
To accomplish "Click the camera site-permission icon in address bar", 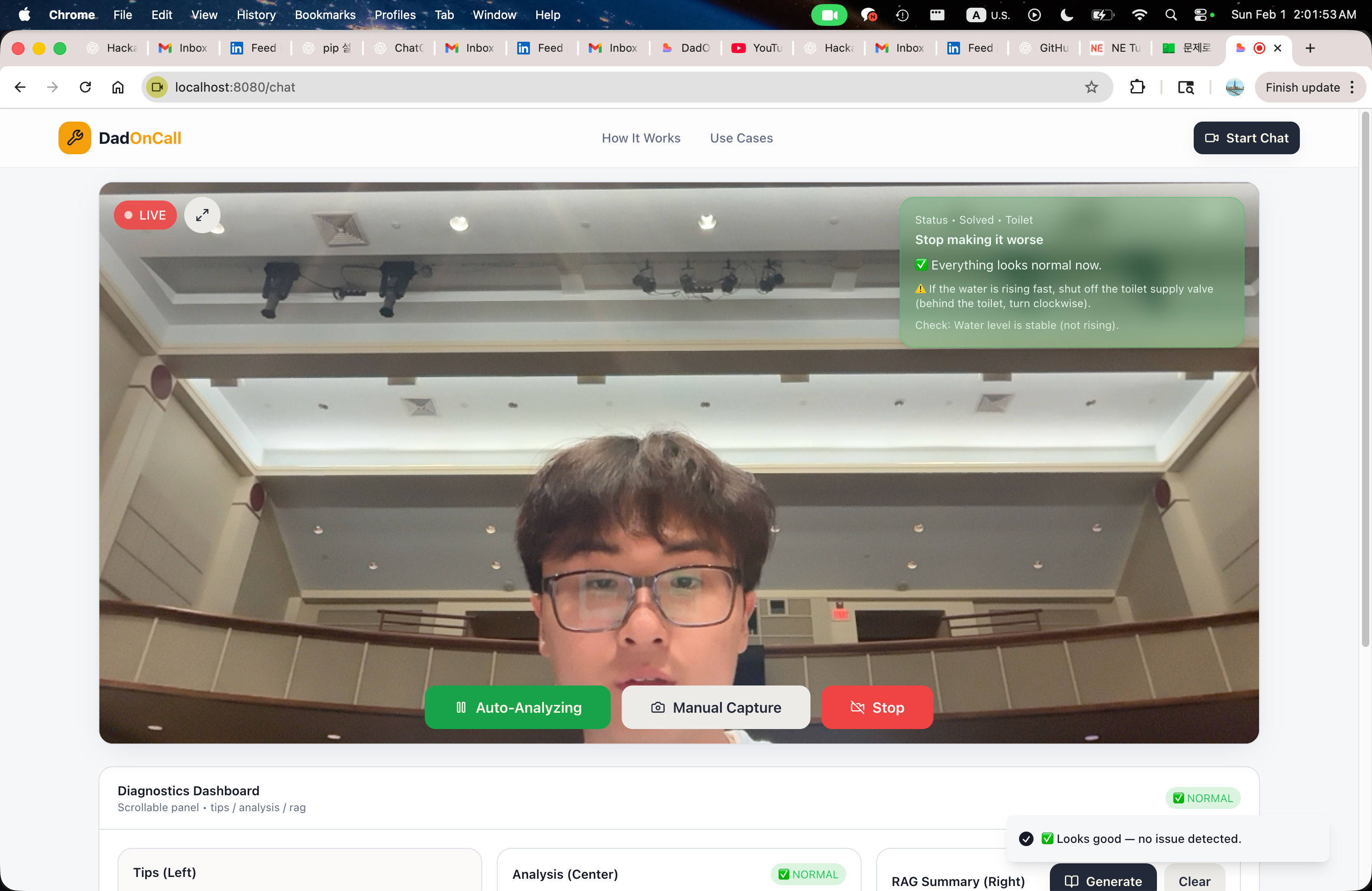I will (x=157, y=87).
